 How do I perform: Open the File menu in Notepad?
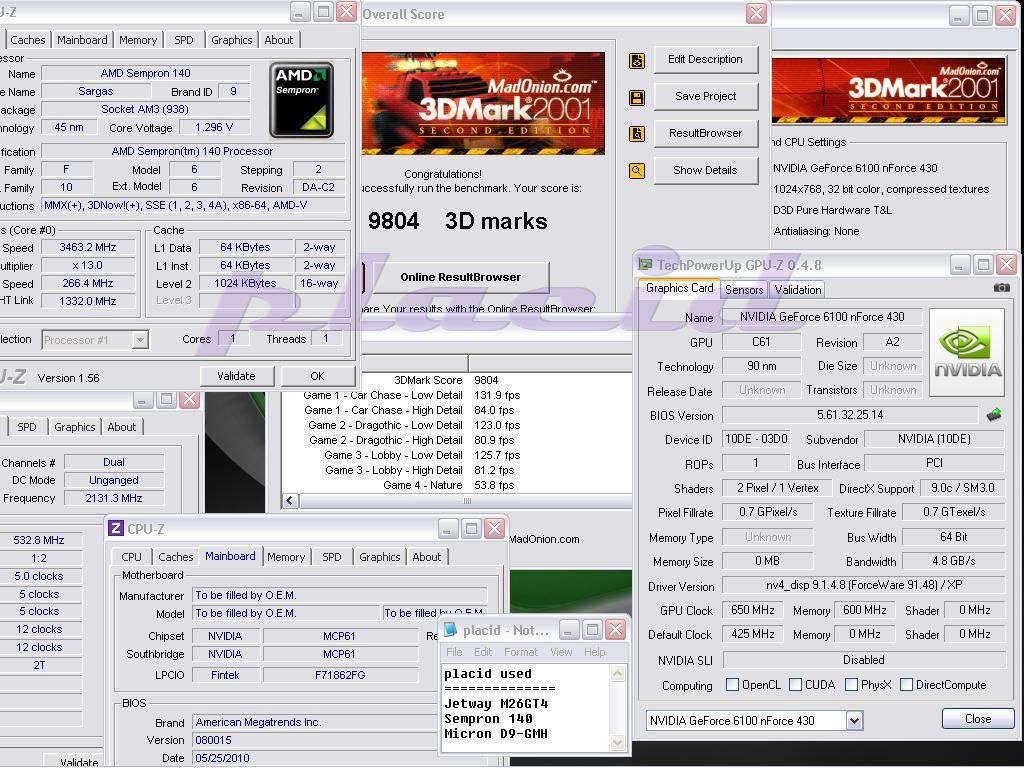click(454, 652)
